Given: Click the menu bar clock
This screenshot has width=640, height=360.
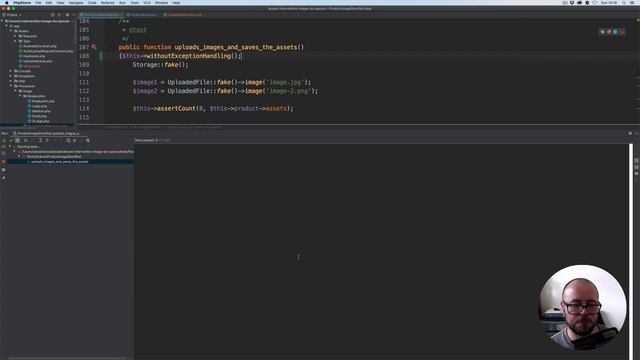Looking at the screenshot, I should pos(609,2).
